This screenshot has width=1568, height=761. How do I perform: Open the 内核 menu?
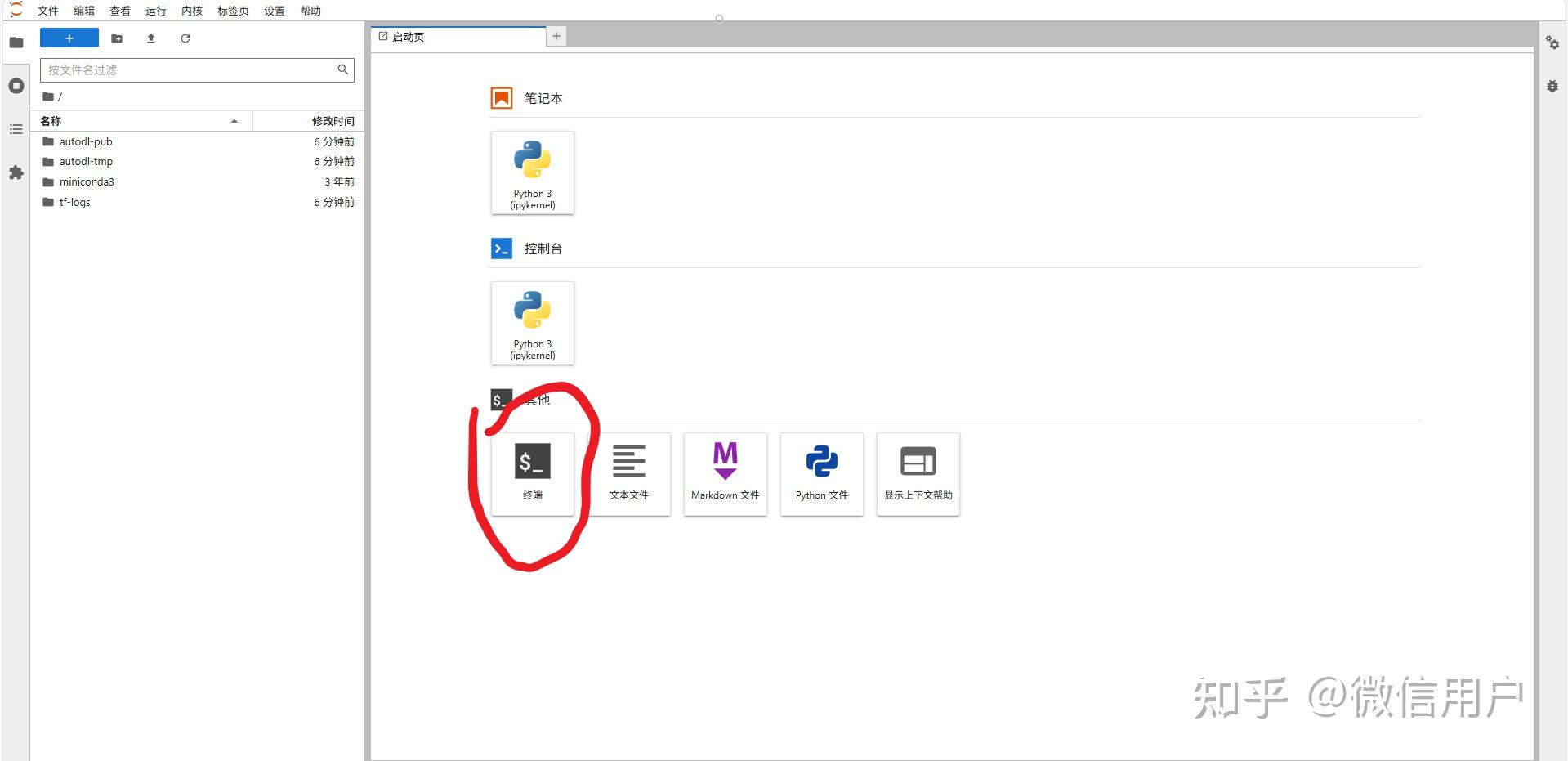pyautogui.click(x=192, y=11)
